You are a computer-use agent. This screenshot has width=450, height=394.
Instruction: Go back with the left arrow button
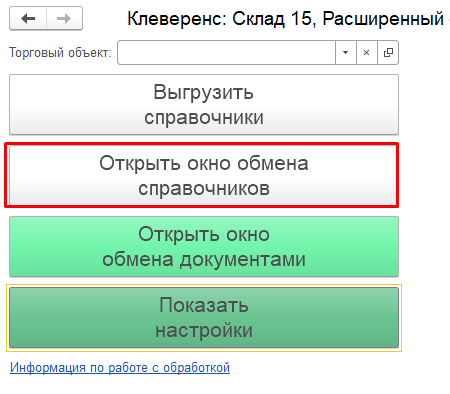pos(28,18)
